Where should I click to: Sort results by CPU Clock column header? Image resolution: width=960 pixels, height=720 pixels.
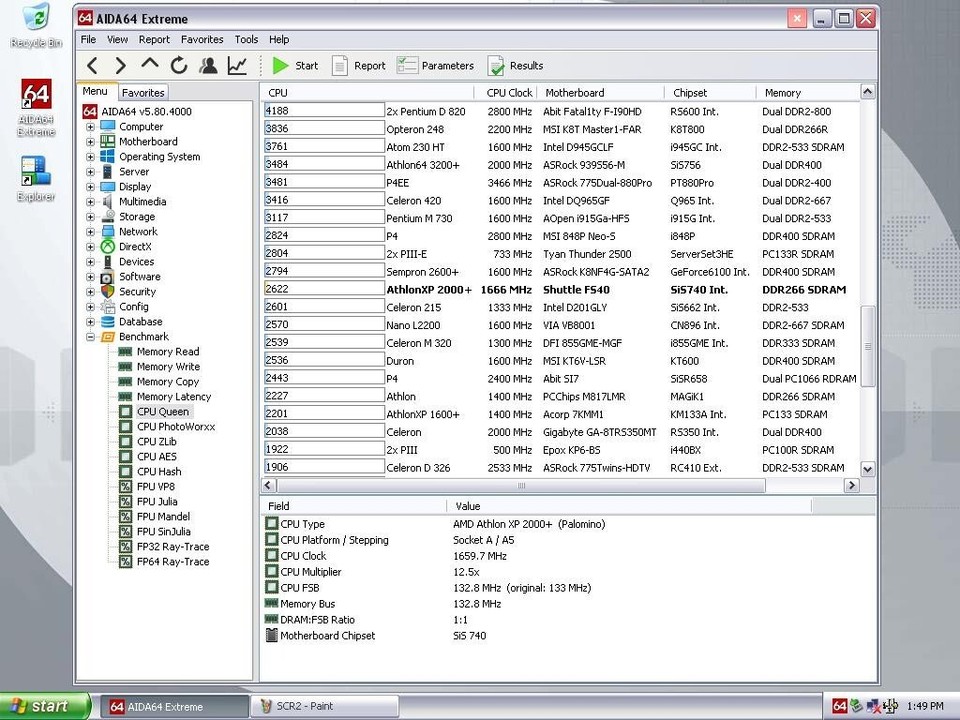pyautogui.click(x=509, y=93)
